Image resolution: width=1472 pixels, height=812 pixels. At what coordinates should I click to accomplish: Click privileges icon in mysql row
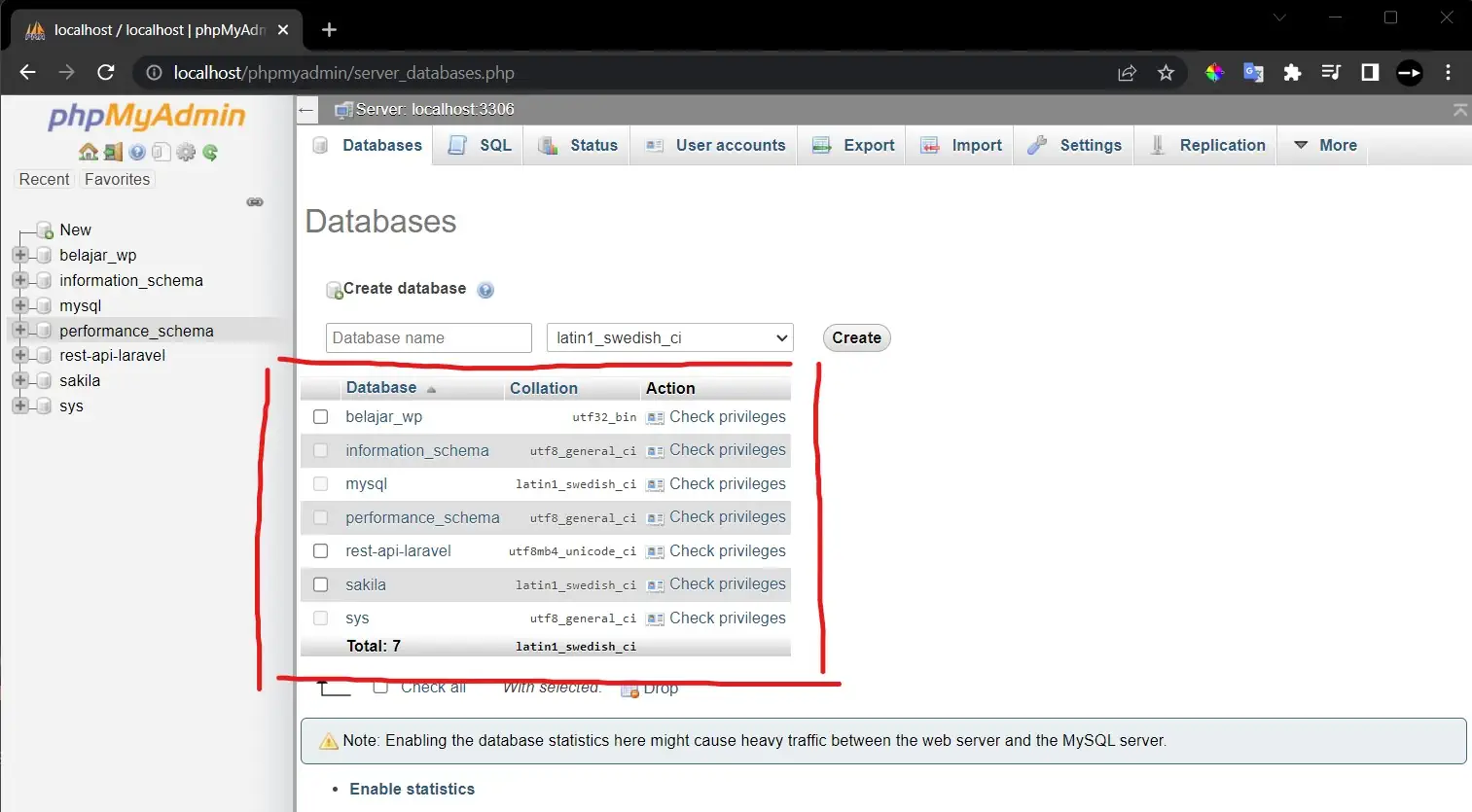tap(656, 485)
